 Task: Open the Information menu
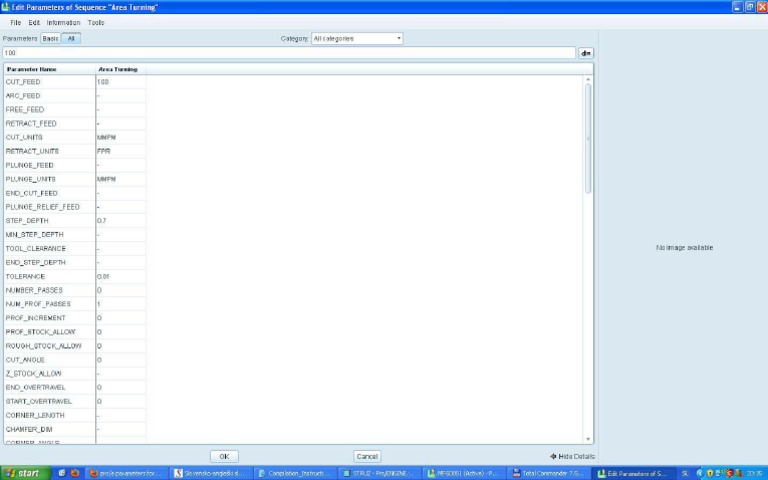[x=63, y=23]
